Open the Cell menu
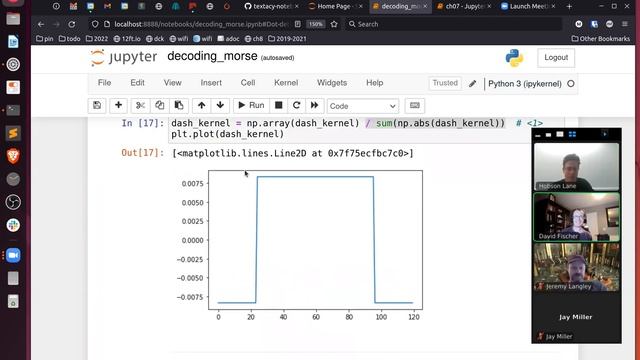 [x=248, y=83]
